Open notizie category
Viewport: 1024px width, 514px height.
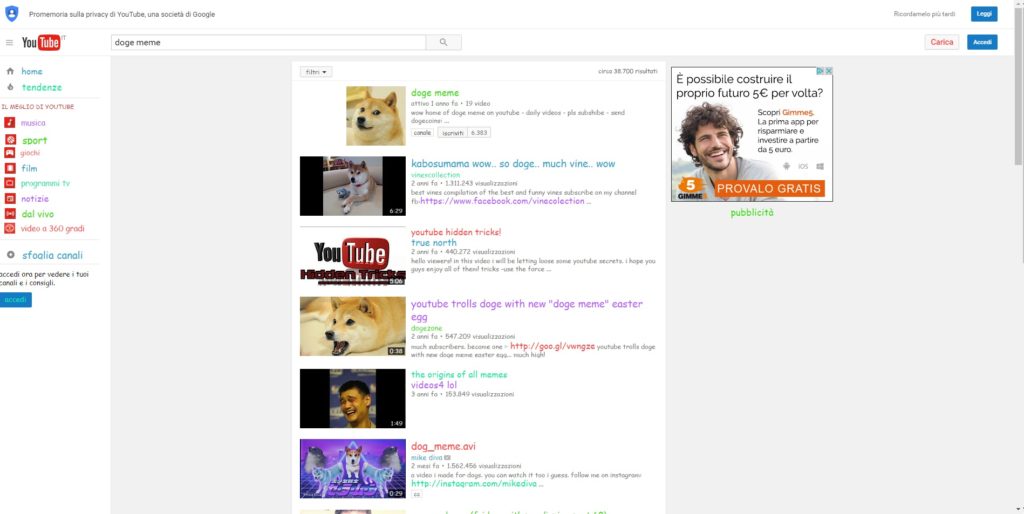coord(35,199)
